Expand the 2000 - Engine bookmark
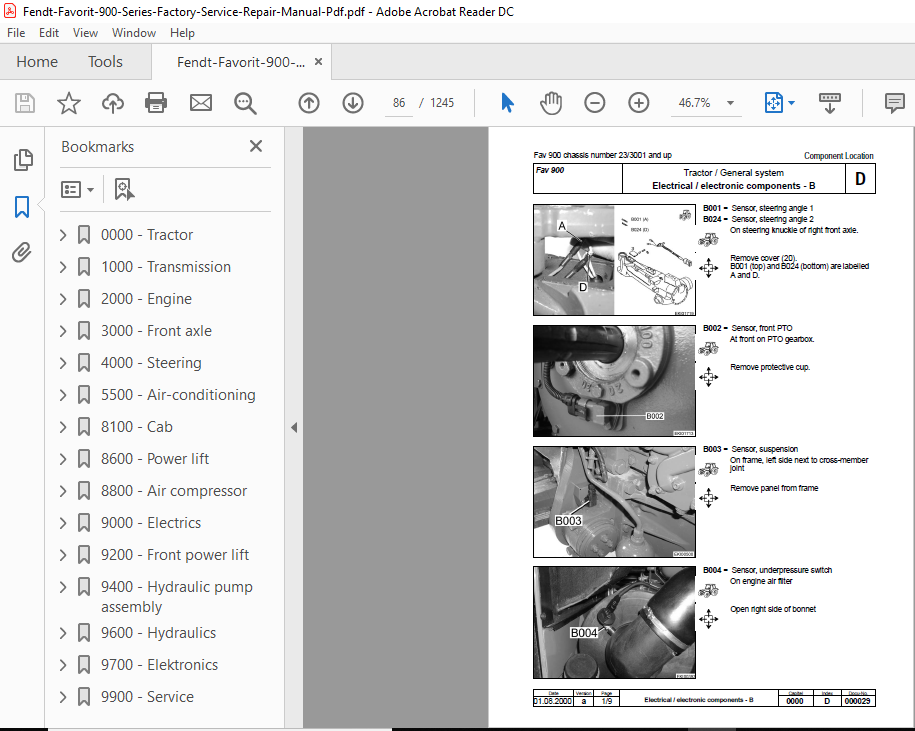The width and height of the screenshot is (915, 731). [63, 299]
